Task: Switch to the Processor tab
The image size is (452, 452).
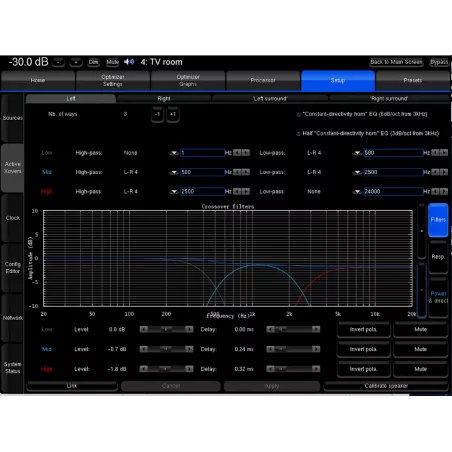Action: tap(263, 80)
